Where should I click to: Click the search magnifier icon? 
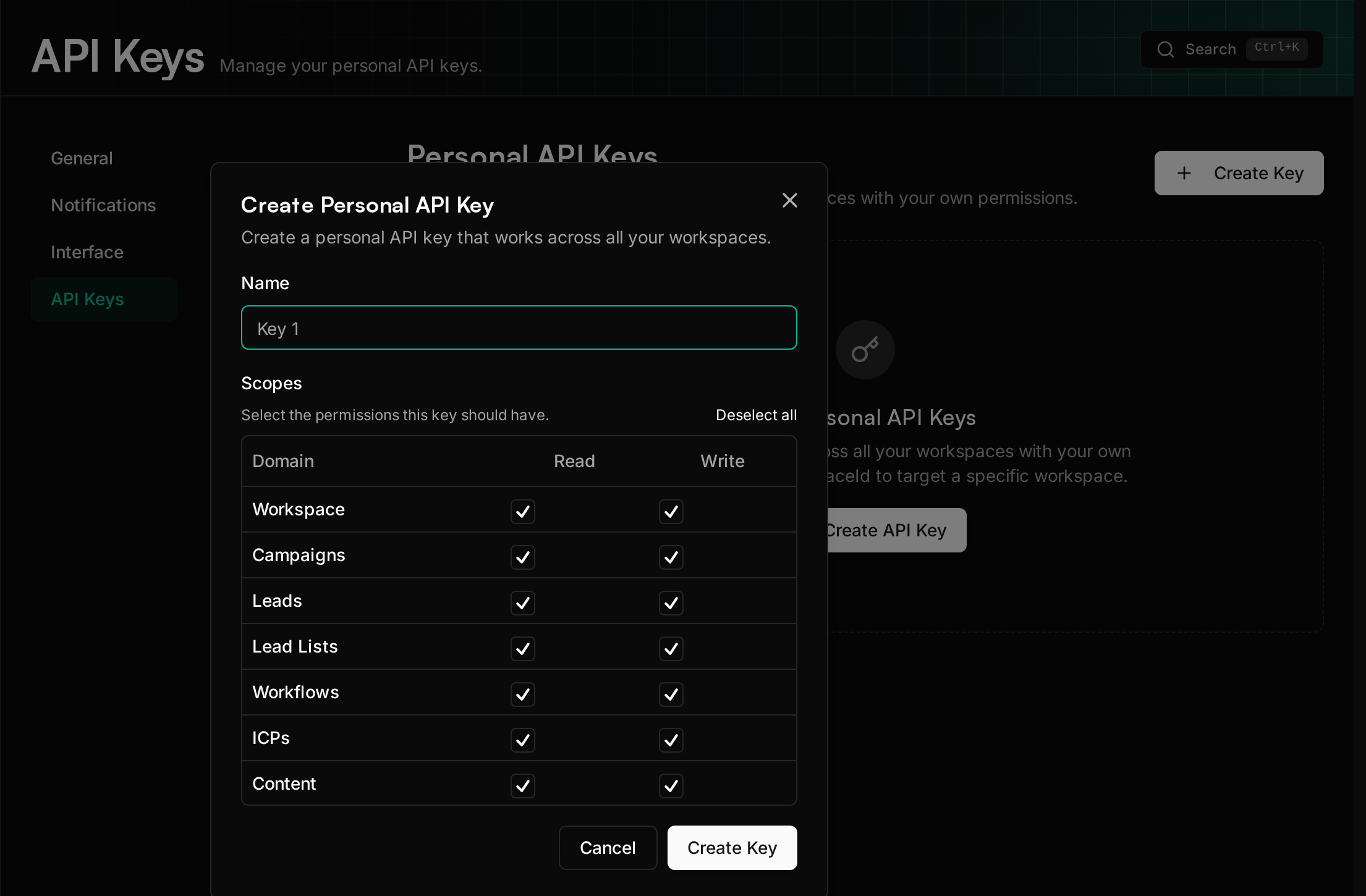tap(1165, 49)
